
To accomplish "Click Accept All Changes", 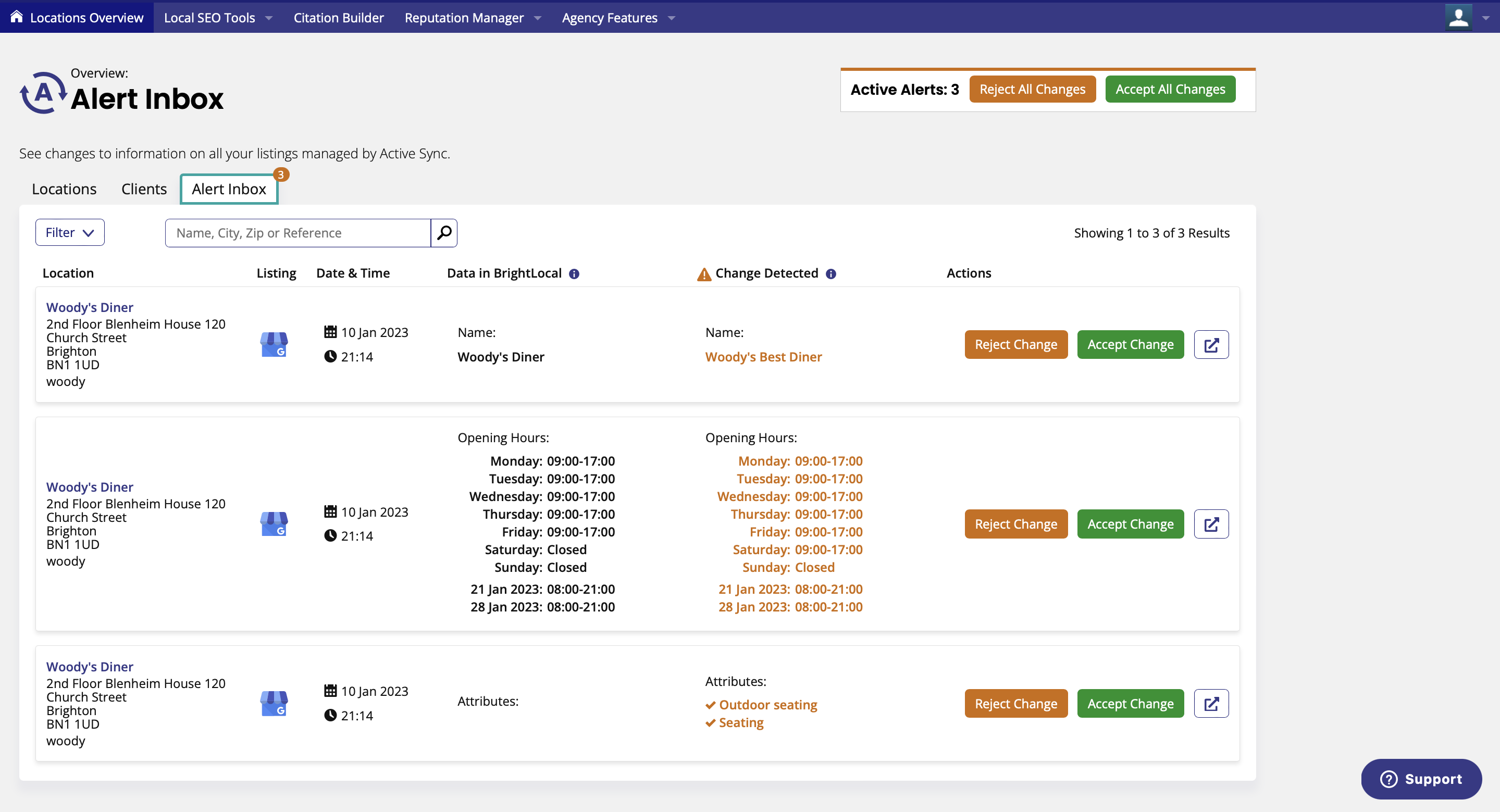I will point(1170,89).
